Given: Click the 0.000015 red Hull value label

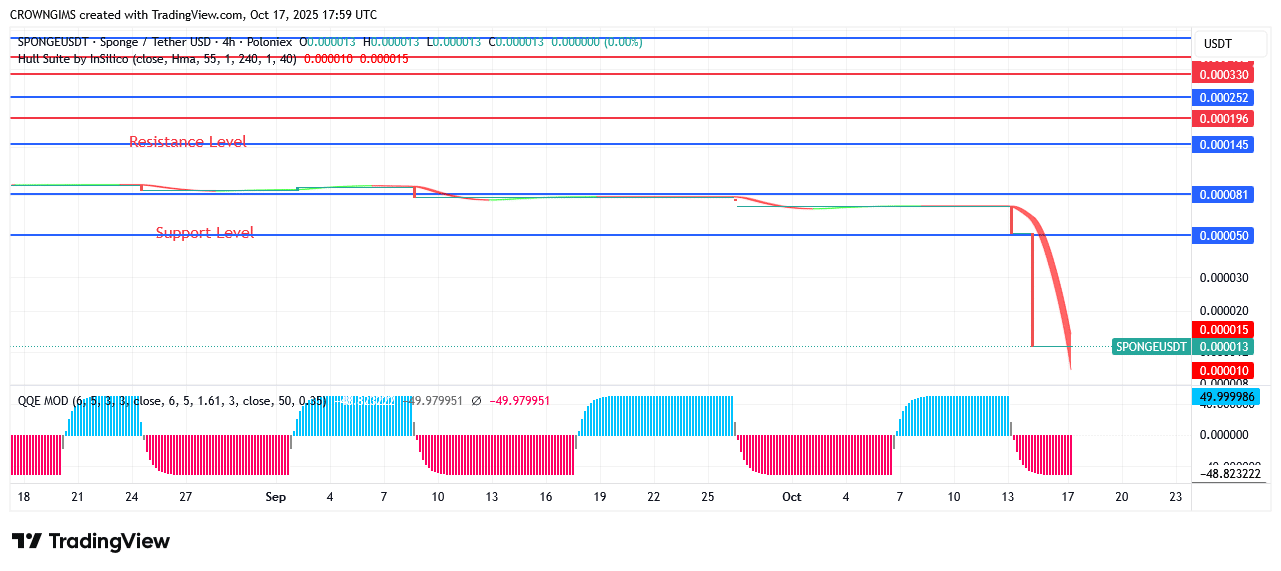Looking at the screenshot, I should pyautogui.click(x=1224, y=330).
